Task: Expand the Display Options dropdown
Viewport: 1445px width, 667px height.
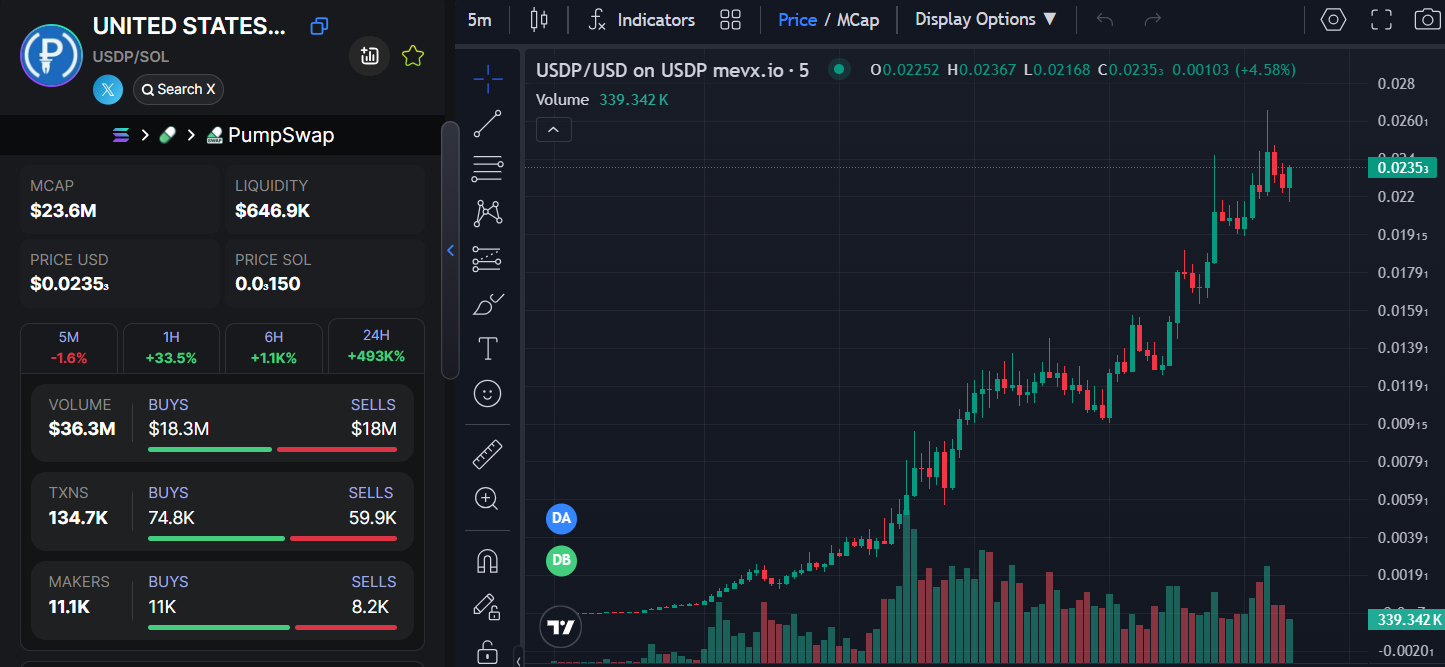Action: (986, 20)
